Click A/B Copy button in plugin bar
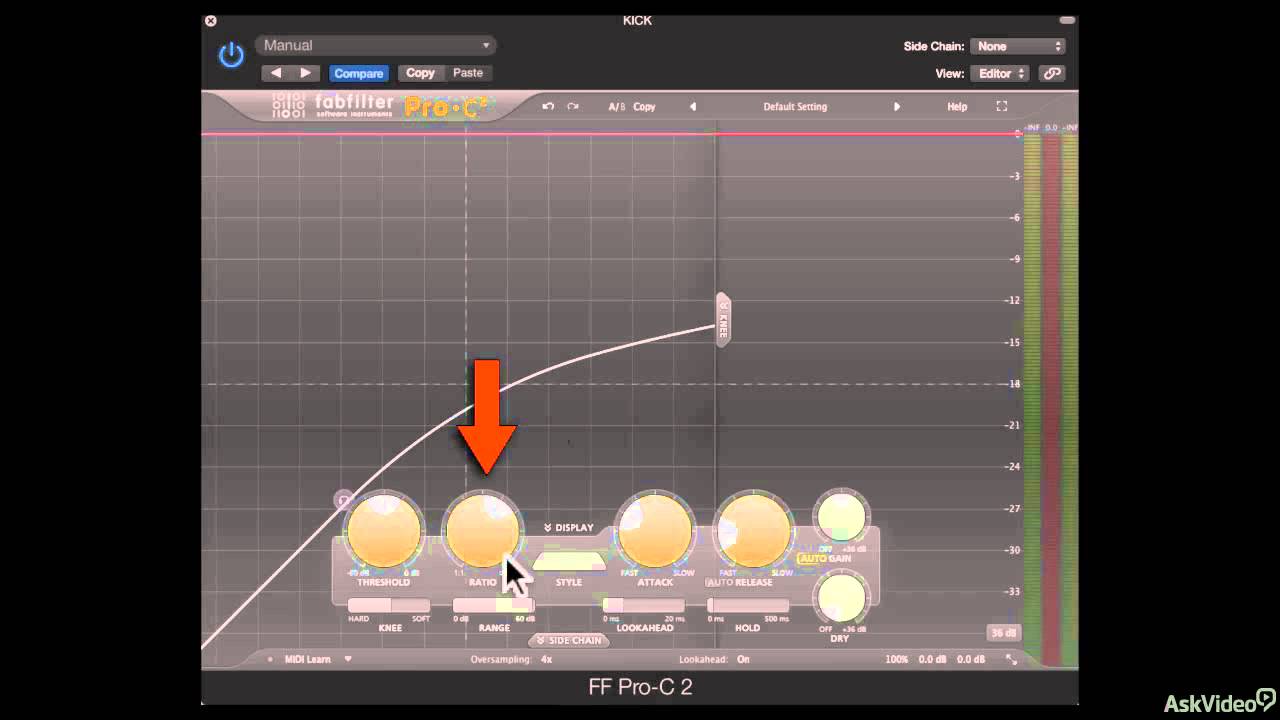 (644, 106)
